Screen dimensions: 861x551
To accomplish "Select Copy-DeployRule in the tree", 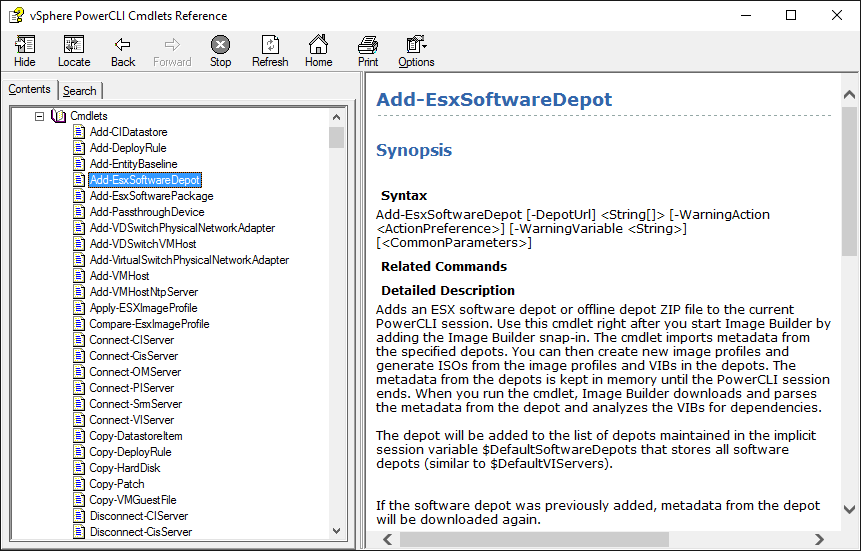I will [130, 452].
